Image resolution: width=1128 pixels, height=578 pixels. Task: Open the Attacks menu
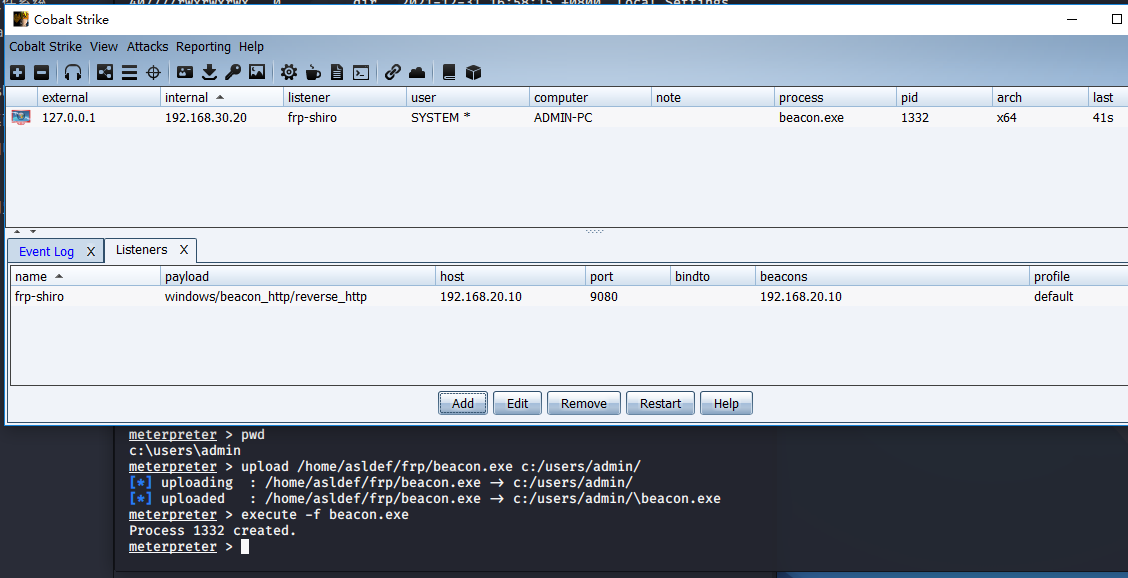pos(147,47)
